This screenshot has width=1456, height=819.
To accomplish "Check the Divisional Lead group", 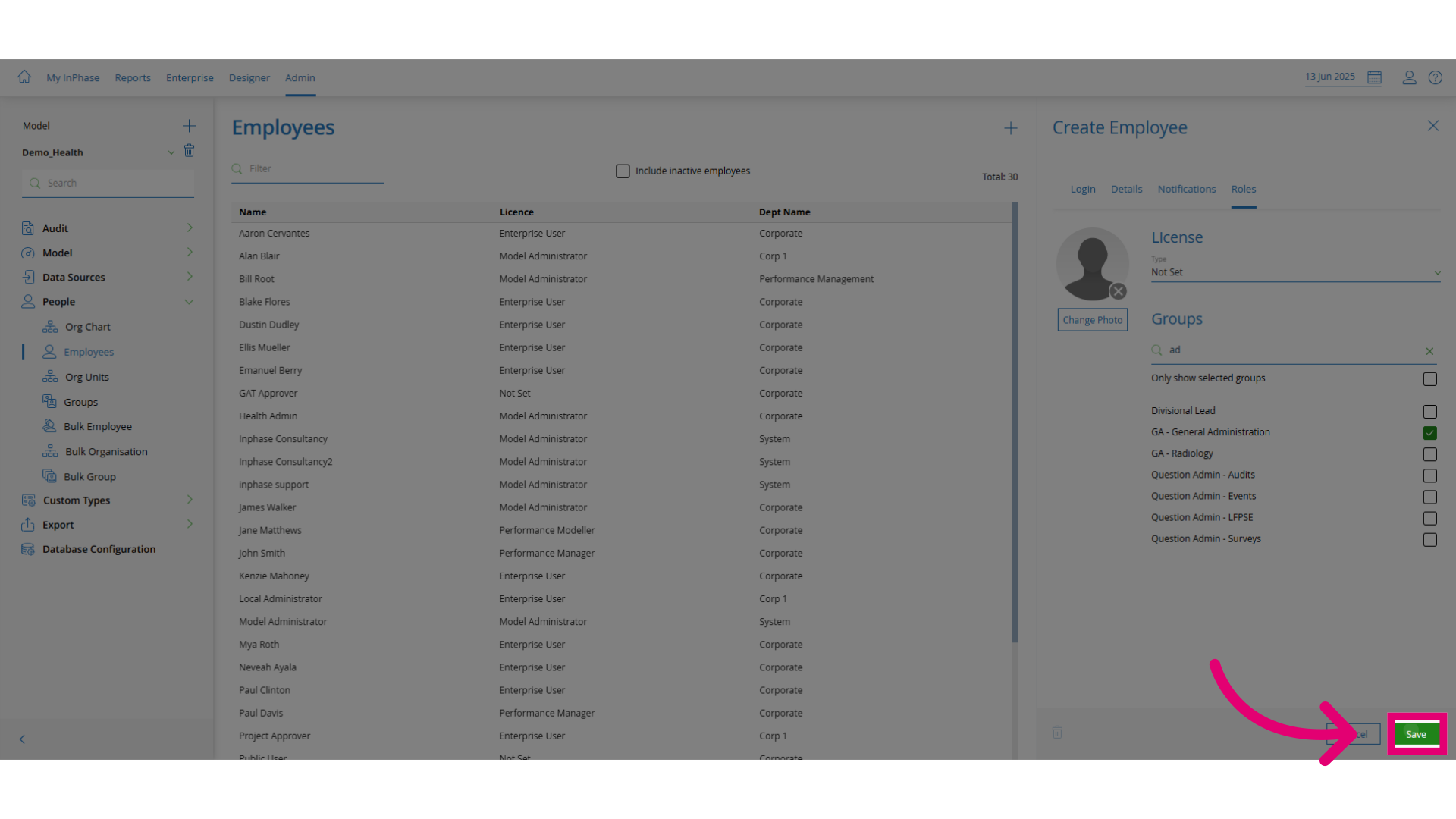I will (1429, 412).
